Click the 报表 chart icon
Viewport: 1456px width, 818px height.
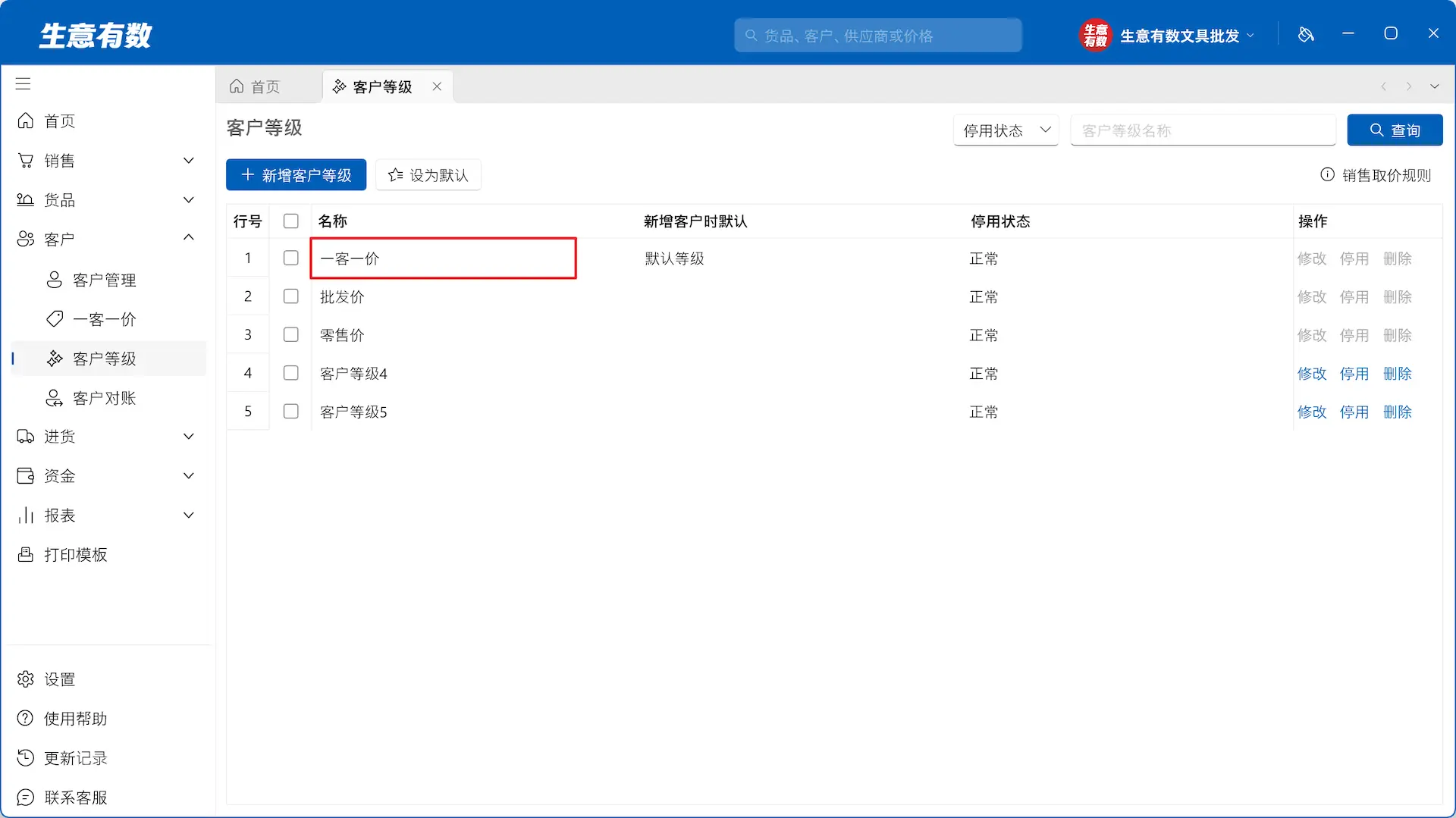[26, 515]
